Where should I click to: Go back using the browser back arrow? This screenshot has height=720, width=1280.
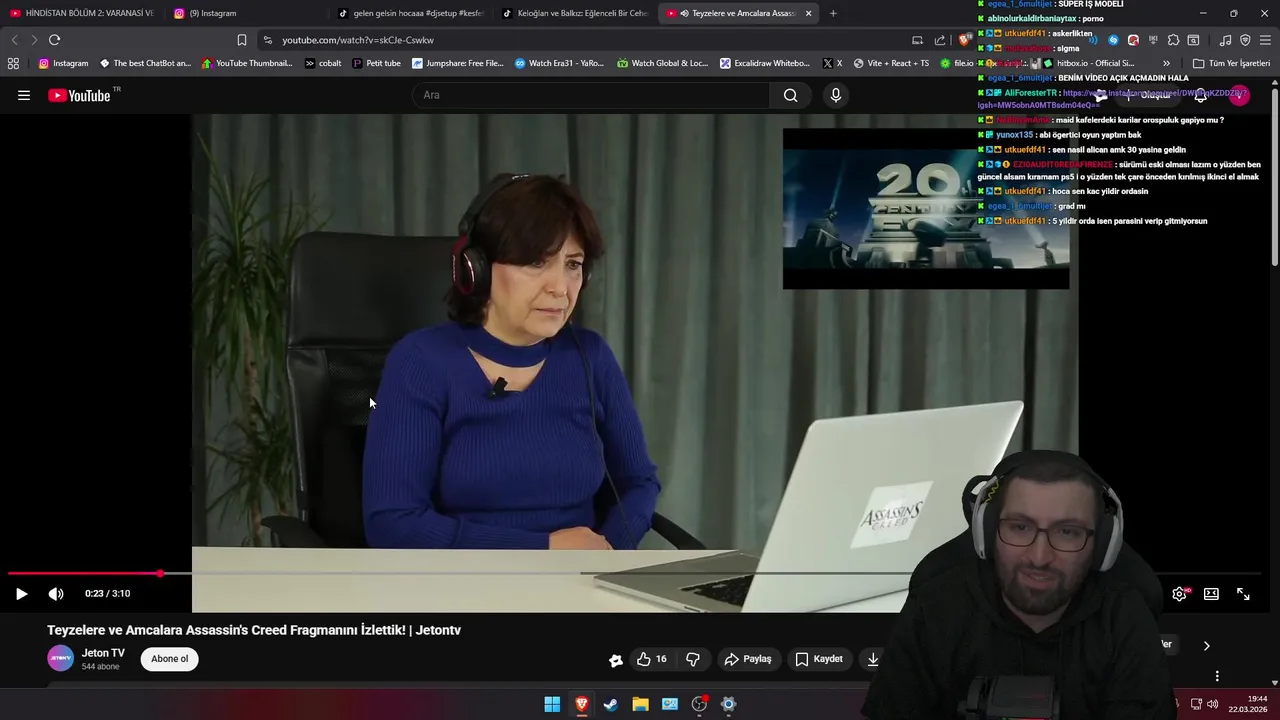(x=14, y=40)
